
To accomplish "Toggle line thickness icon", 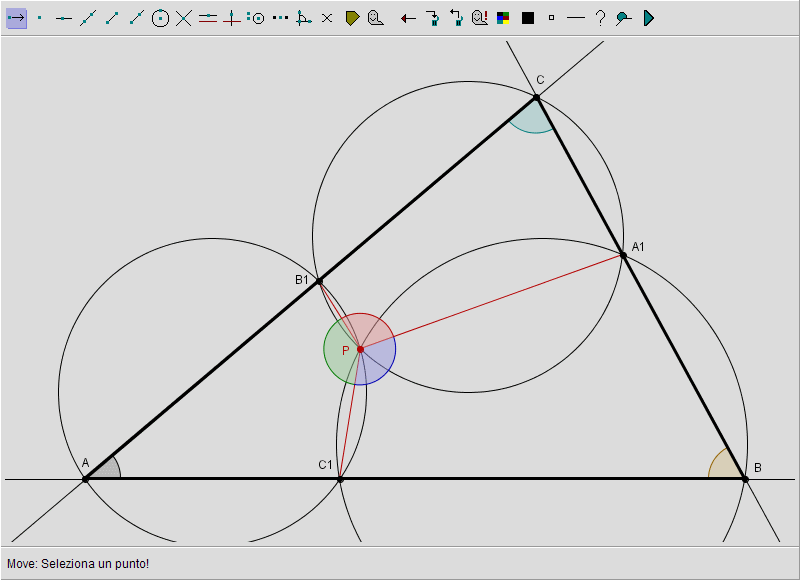I will point(575,18).
